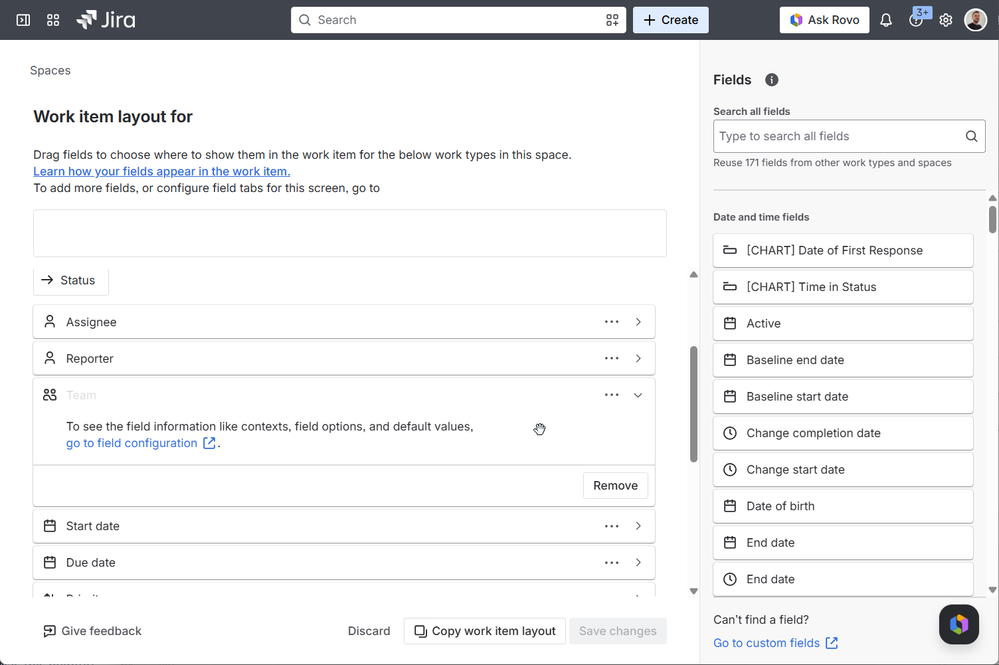
Task: Open more options for Reporter field
Action: click(x=612, y=358)
